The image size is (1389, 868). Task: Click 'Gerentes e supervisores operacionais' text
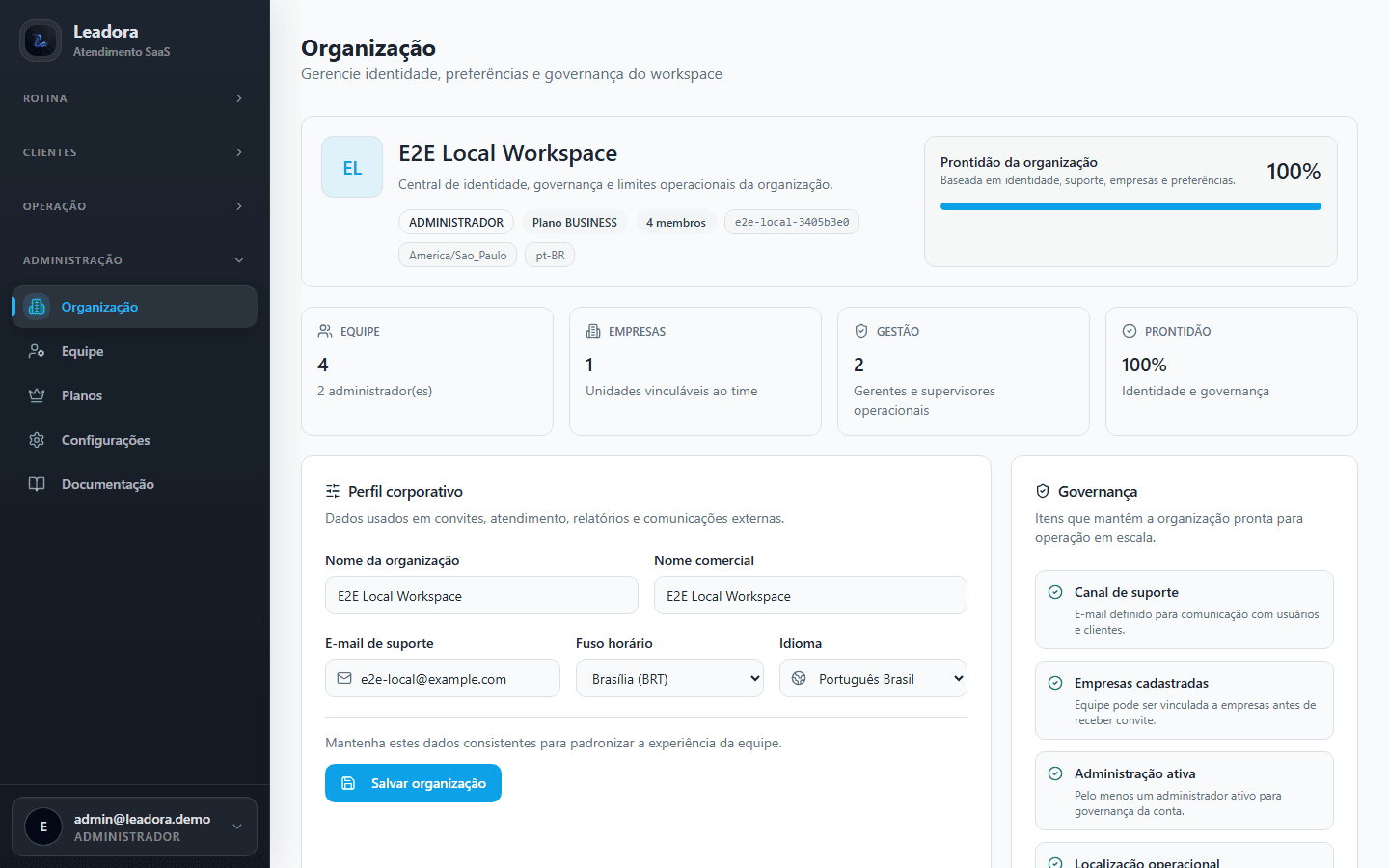(x=924, y=400)
